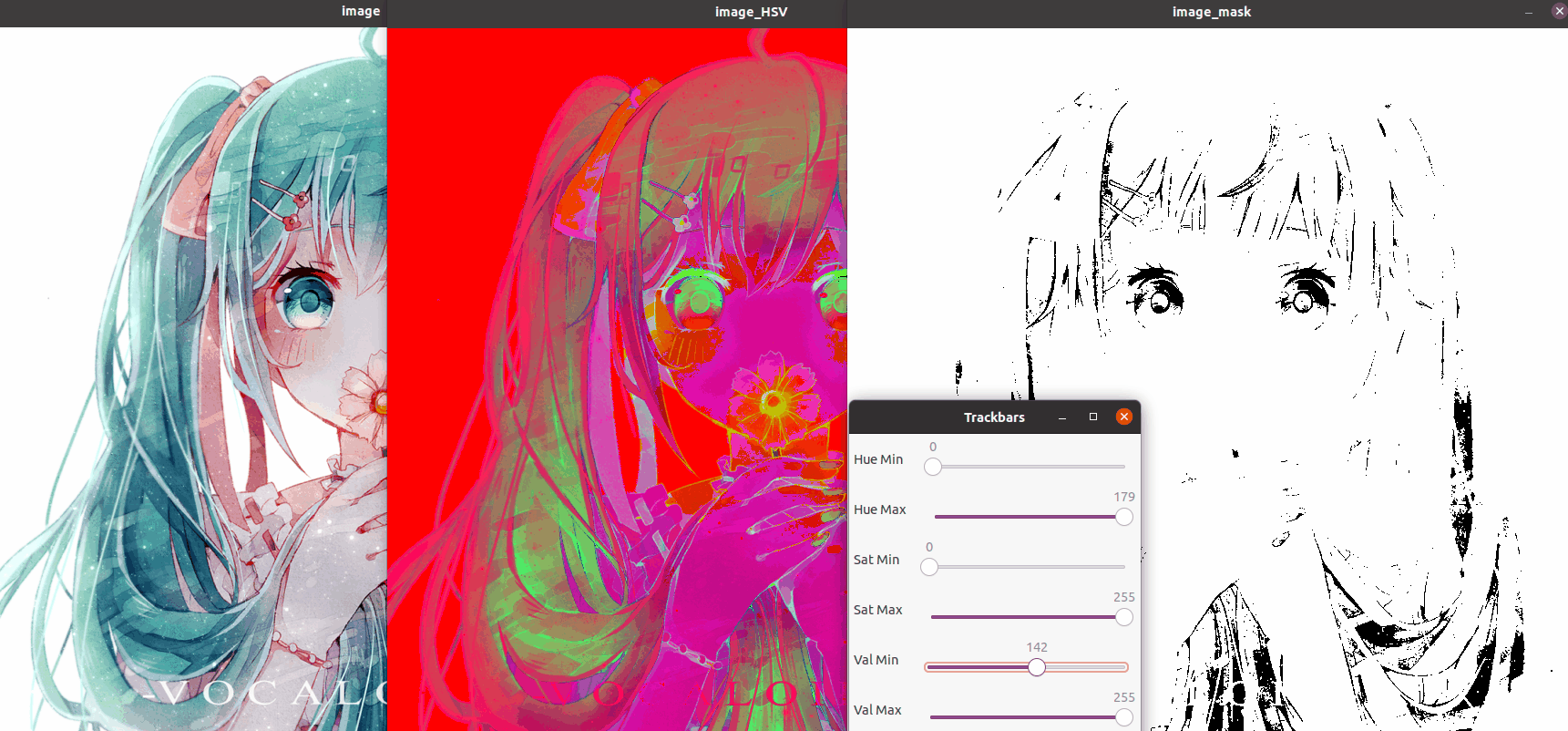
Task: Click the Sat Max label
Action: pos(878,610)
